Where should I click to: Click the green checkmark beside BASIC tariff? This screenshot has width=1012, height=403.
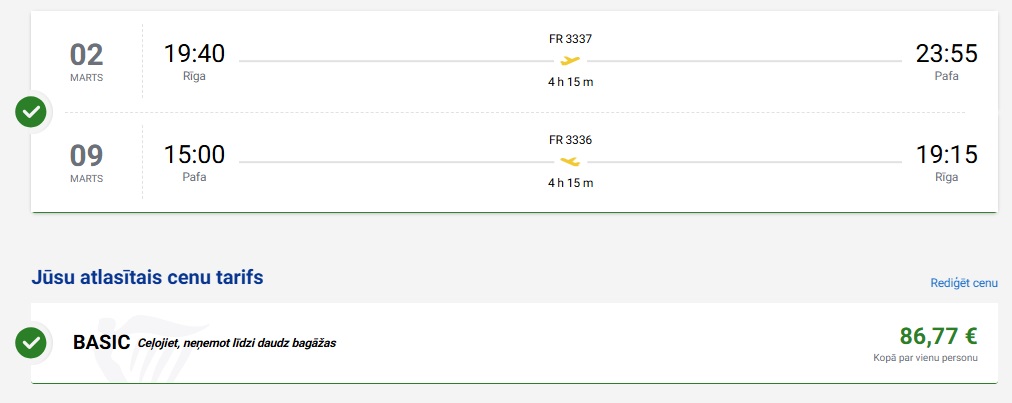[x=32, y=342]
